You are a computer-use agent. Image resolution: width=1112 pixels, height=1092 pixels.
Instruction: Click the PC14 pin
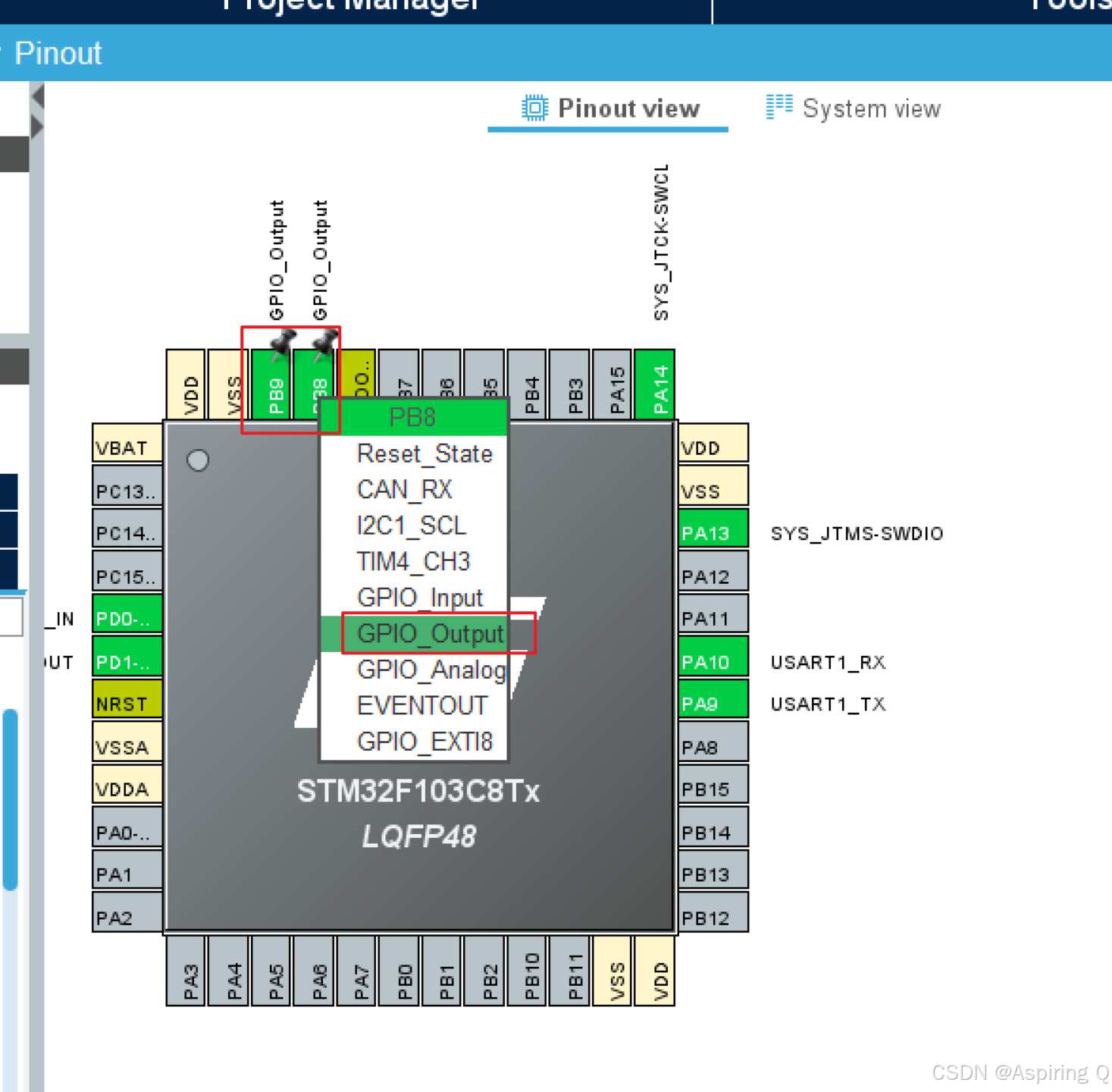127,528
